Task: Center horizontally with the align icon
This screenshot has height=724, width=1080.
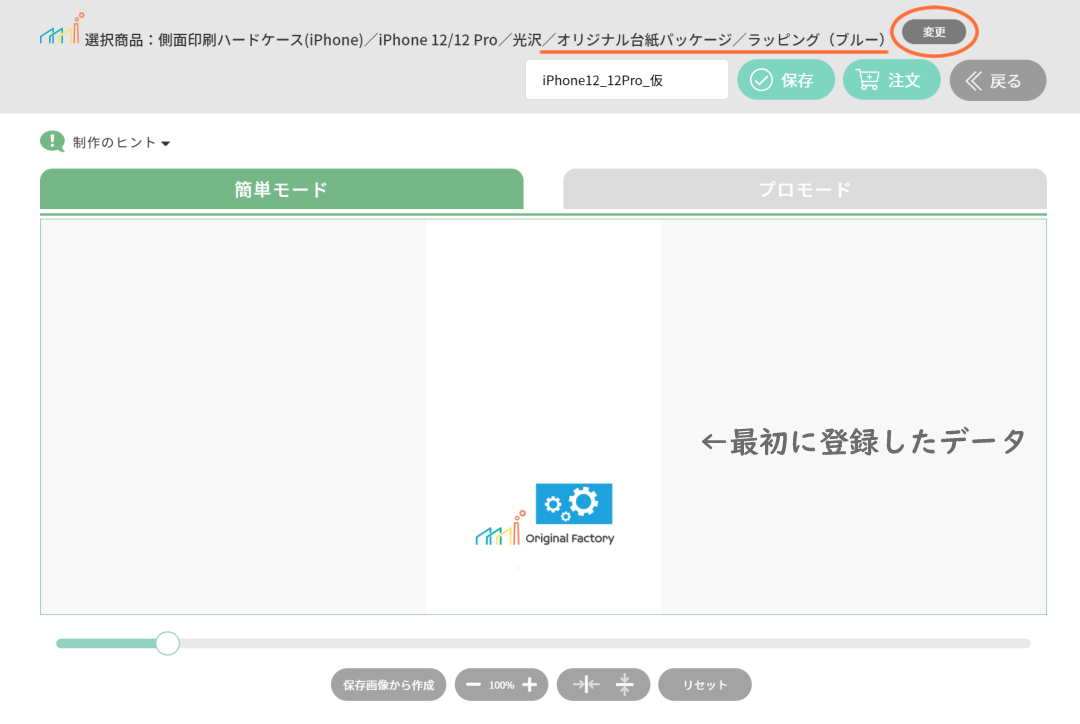Action: pyautogui.click(x=586, y=685)
